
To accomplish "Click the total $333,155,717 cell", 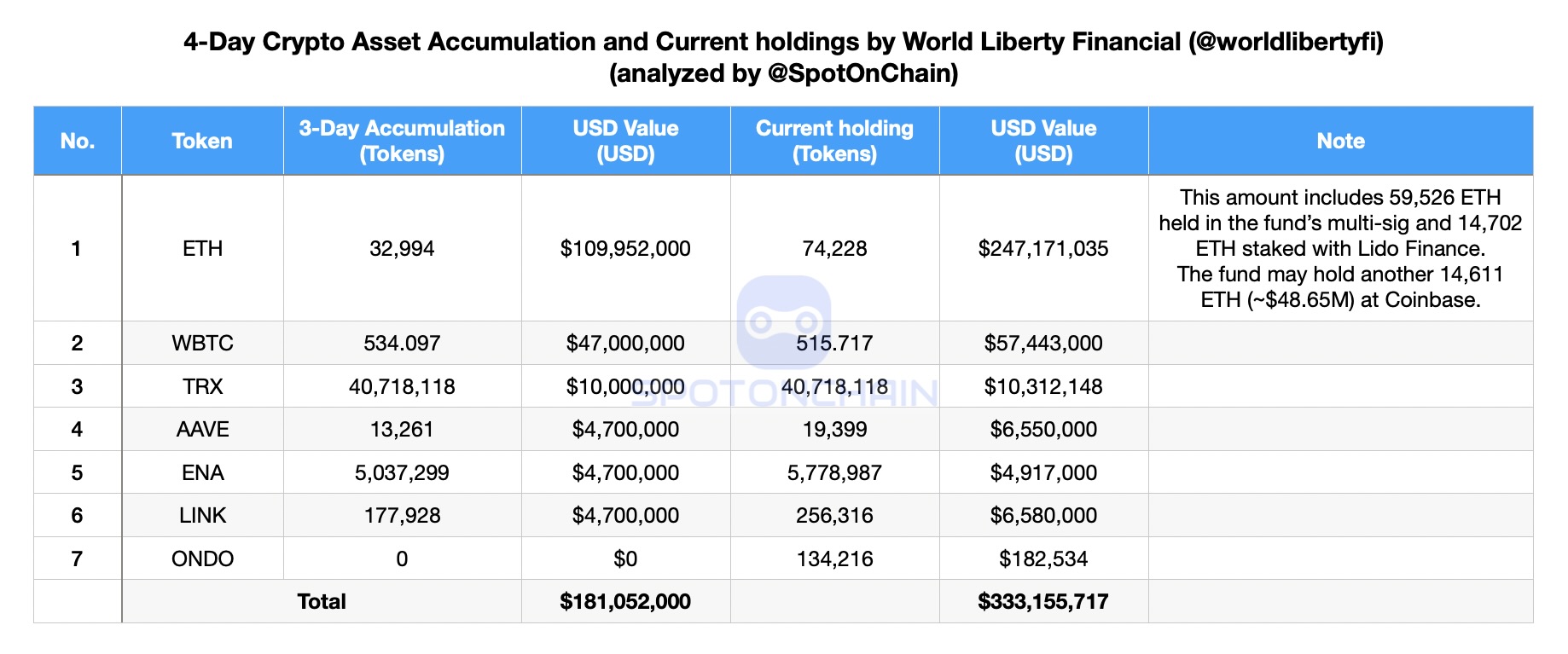I will [1043, 601].
